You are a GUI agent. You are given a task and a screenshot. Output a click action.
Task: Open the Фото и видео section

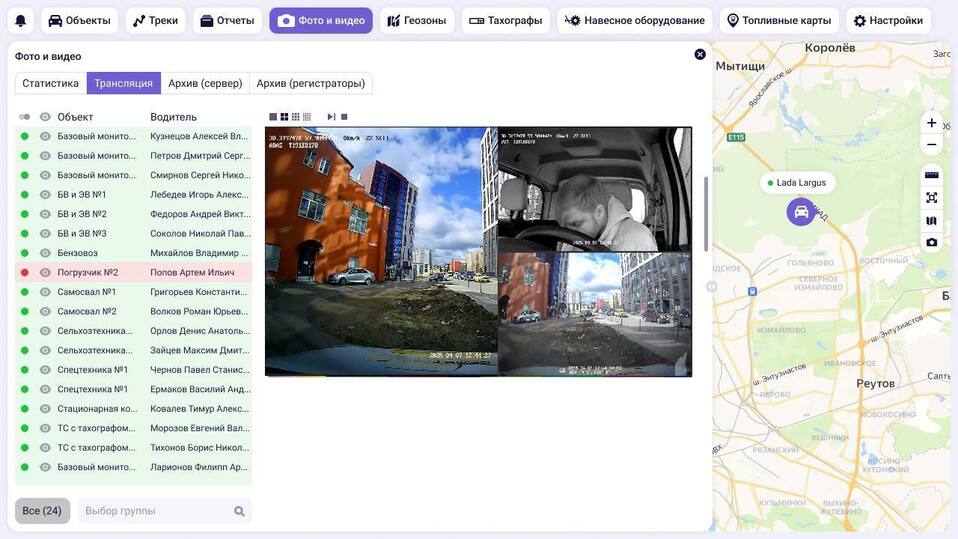(x=321, y=20)
